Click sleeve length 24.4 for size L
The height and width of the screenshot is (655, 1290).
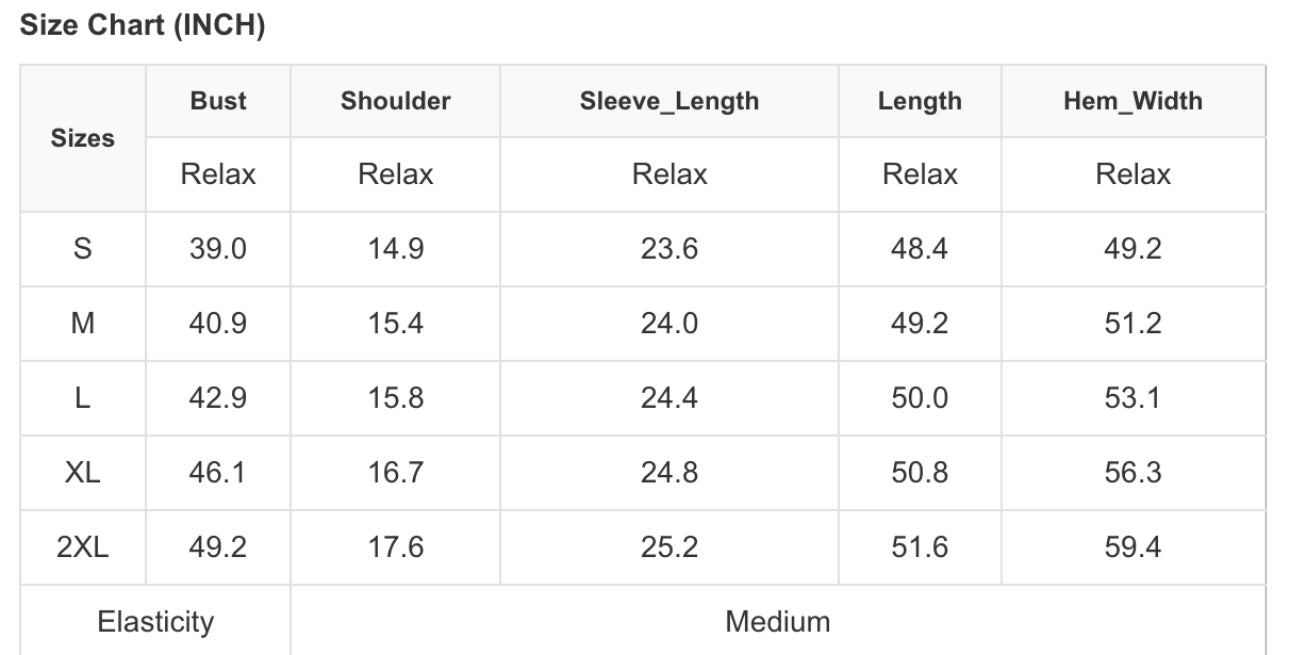669,398
